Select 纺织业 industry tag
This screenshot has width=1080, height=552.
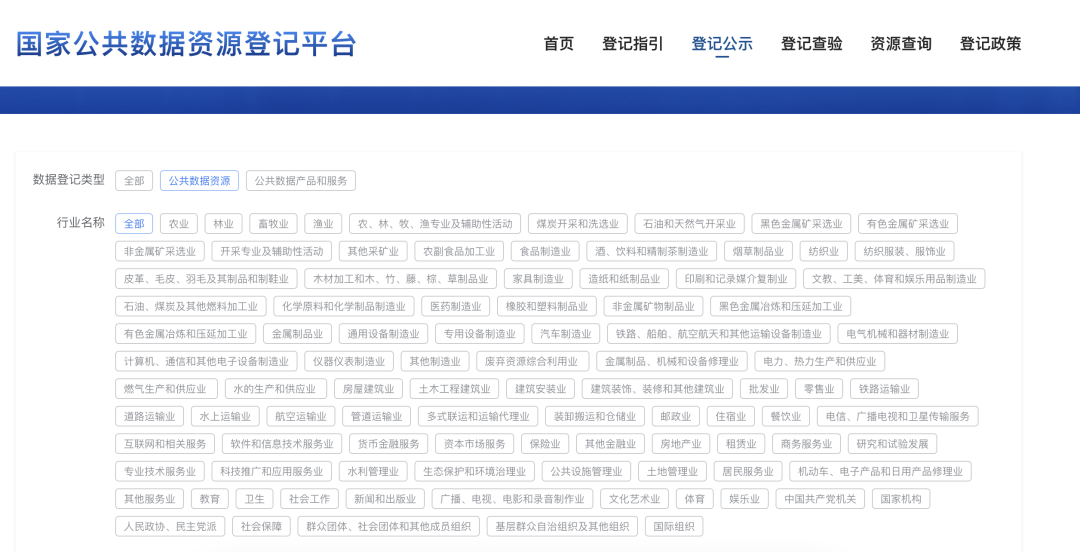824,251
